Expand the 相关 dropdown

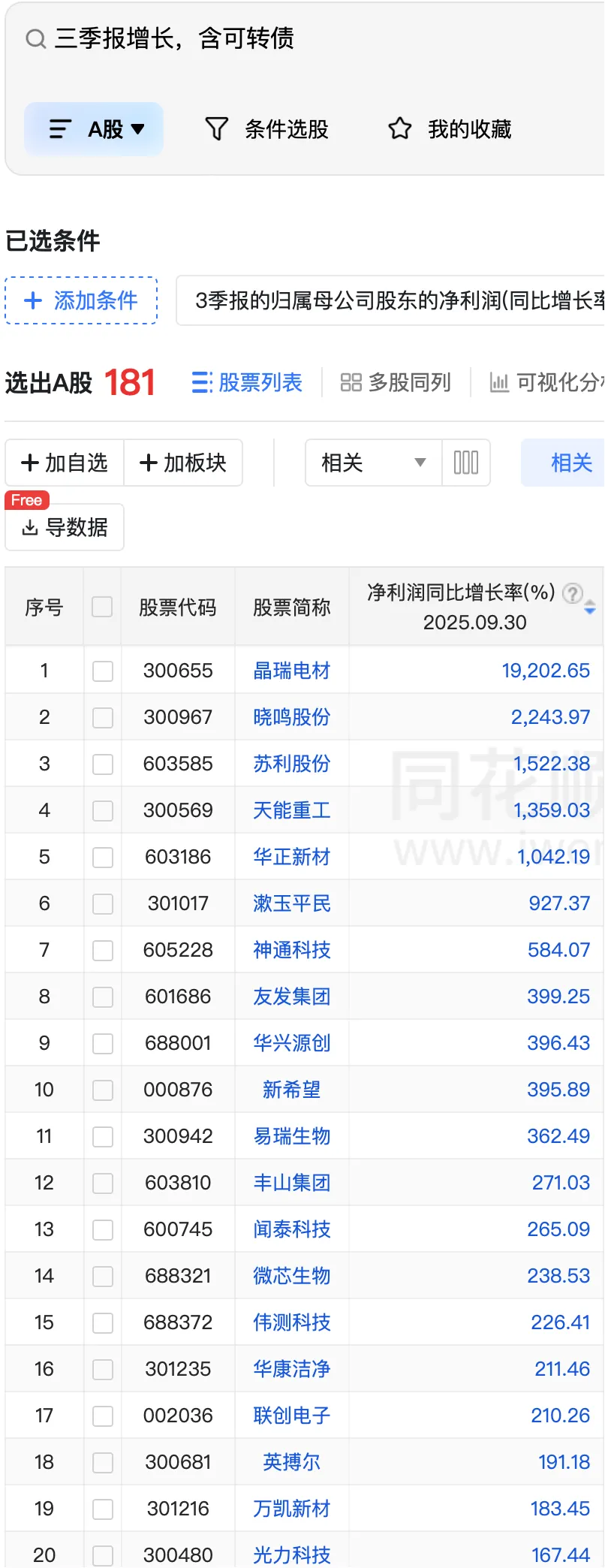tap(374, 463)
